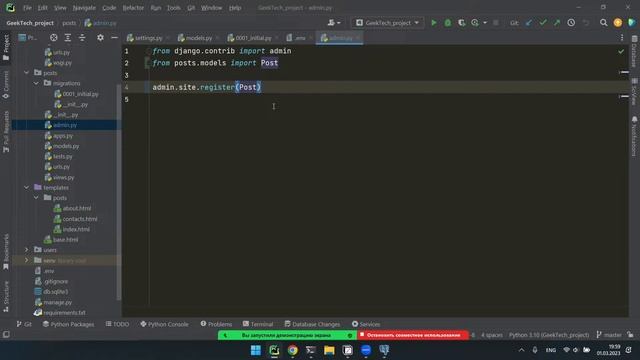640x360 pixels.
Task: Open the GeekTech_project run configuration dropdown
Action: (x=387, y=23)
